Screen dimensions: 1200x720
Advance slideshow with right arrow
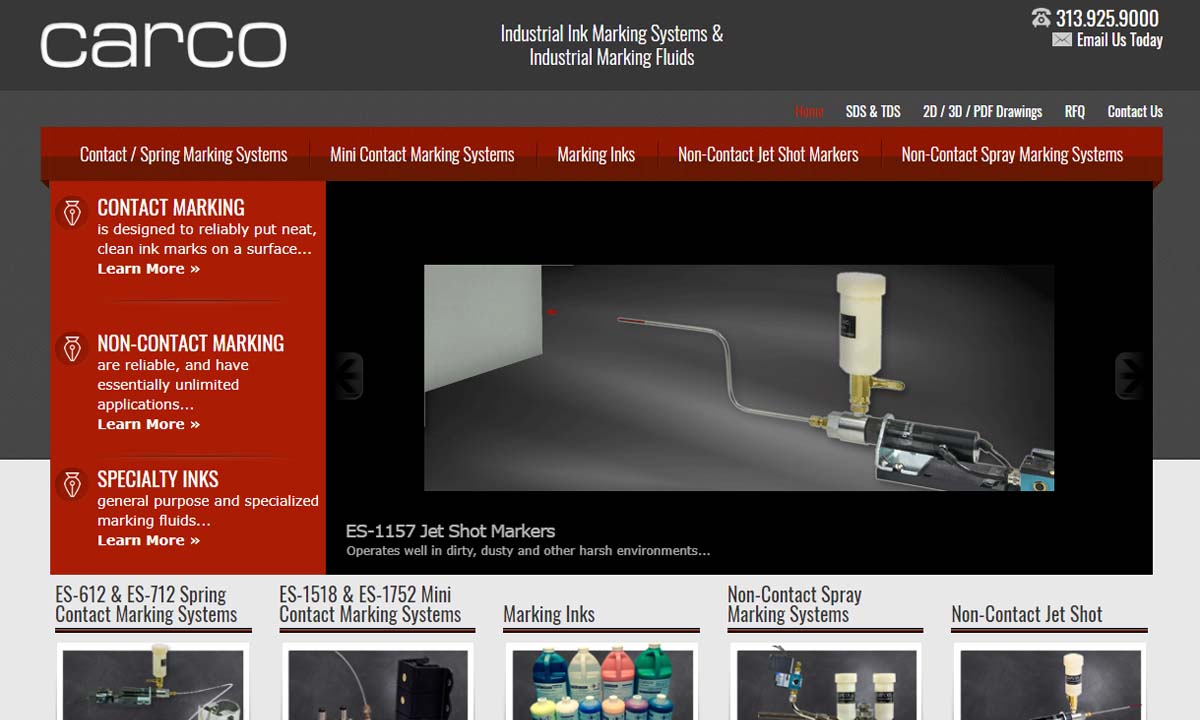(x=1129, y=376)
